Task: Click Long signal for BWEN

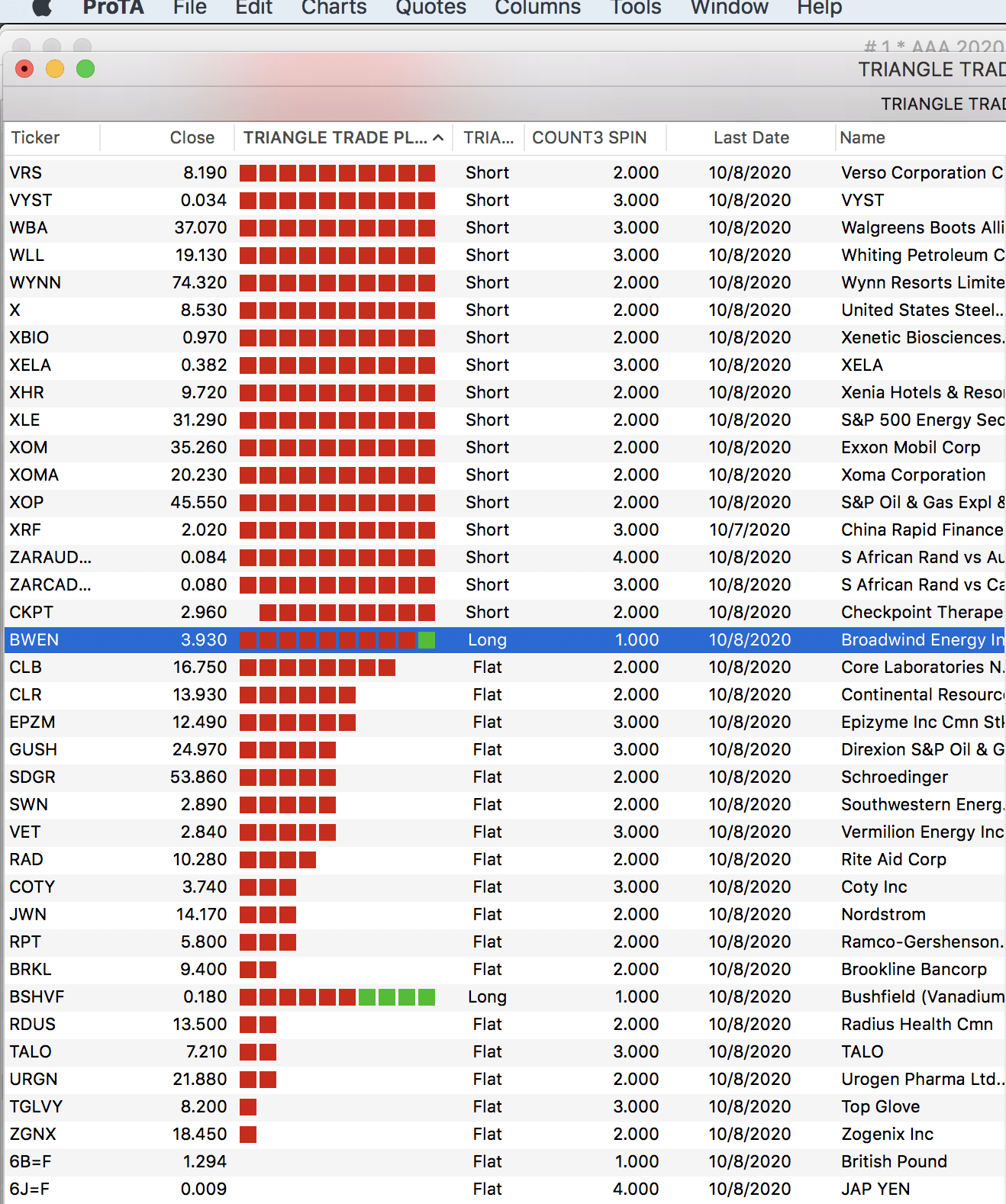Action: tap(487, 639)
